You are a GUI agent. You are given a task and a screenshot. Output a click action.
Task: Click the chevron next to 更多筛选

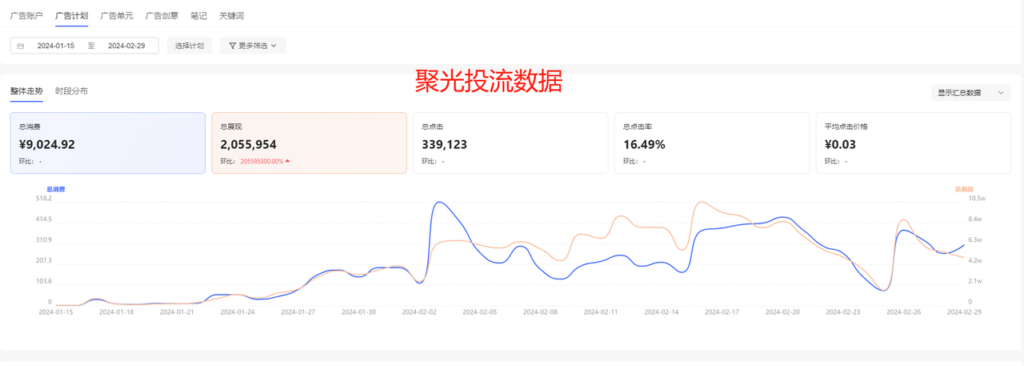pos(274,46)
